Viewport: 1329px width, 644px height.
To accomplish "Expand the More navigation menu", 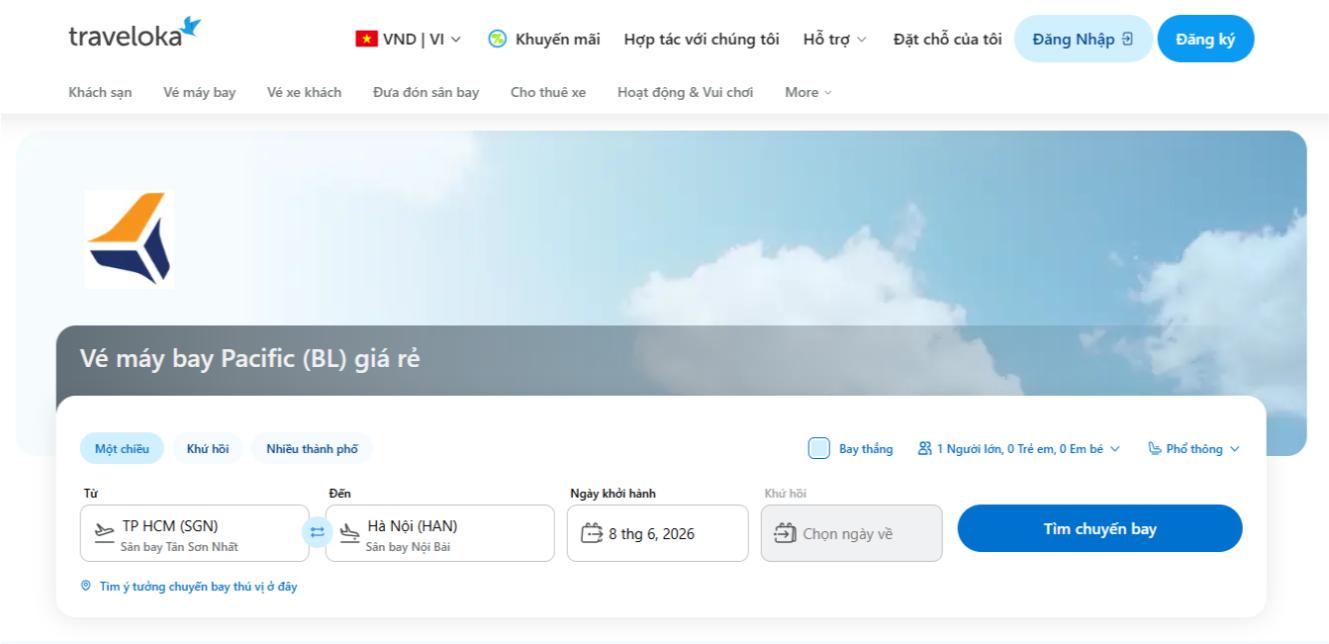I will (x=808, y=93).
